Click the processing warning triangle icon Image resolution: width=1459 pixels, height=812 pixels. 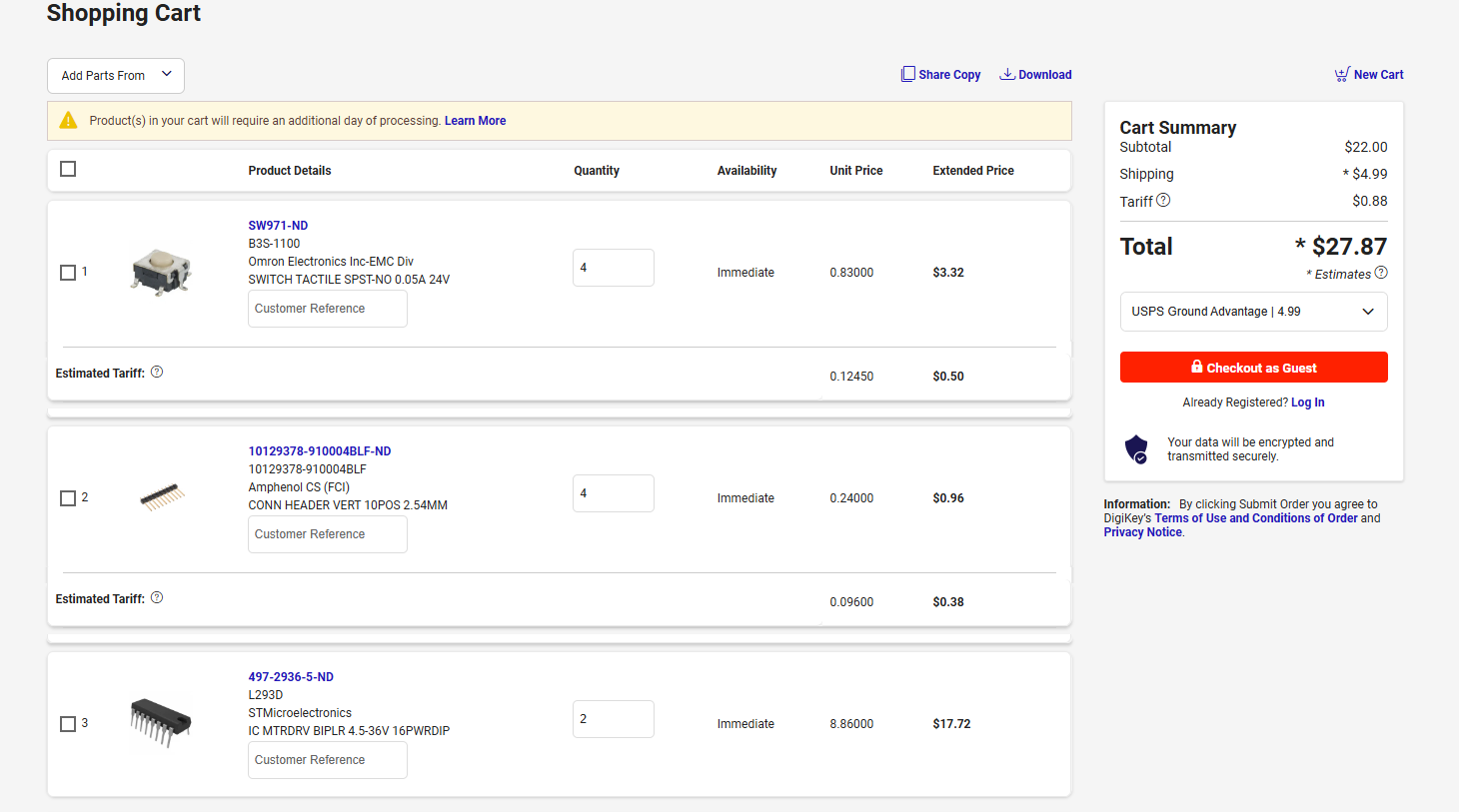tap(68, 121)
